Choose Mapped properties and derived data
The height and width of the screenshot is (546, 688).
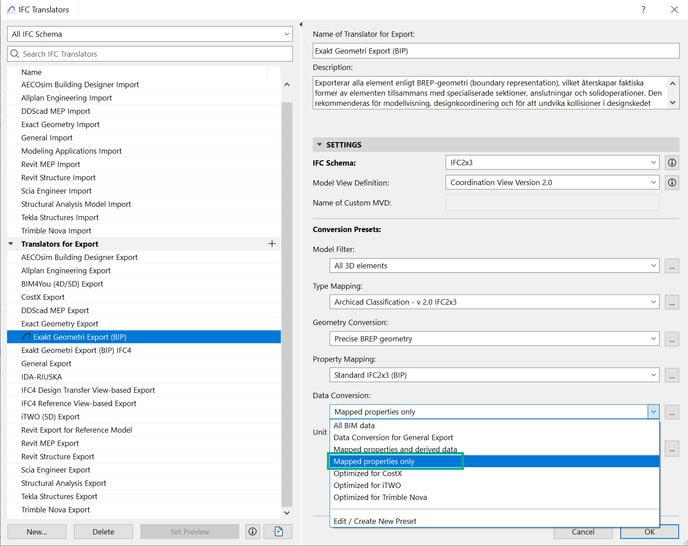coord(494,449)
